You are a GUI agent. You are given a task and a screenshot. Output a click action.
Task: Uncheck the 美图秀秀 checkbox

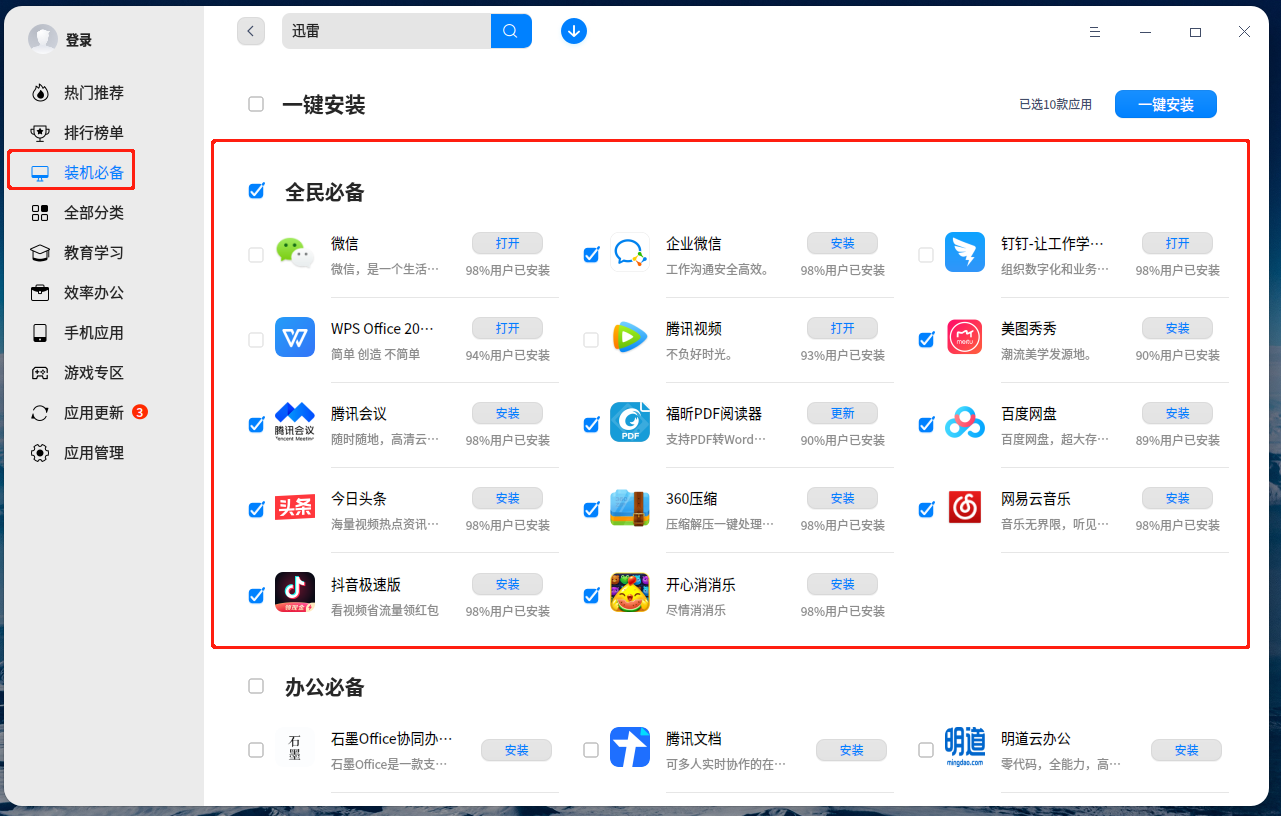(926, 340)
